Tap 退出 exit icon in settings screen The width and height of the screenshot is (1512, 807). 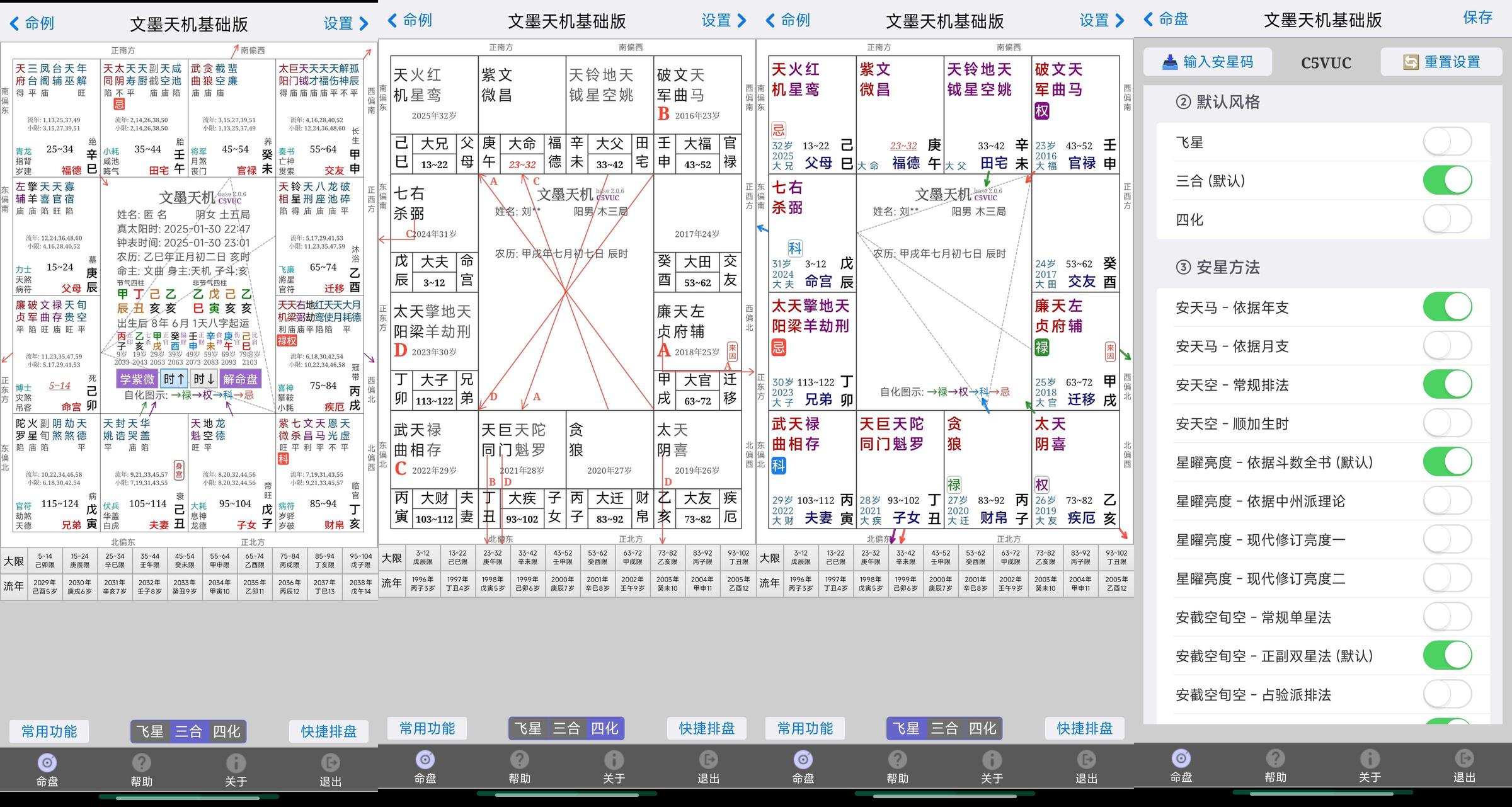pyautogui.click(x=1465, y=758)
